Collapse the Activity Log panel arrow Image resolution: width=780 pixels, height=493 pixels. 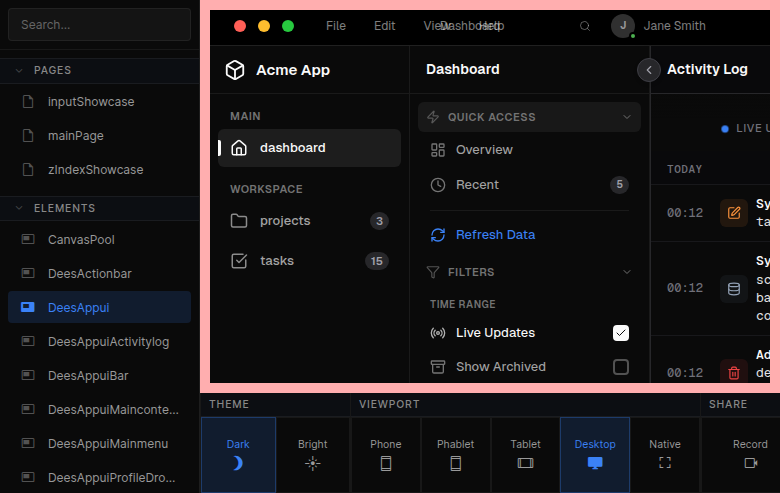click(650, 70)
